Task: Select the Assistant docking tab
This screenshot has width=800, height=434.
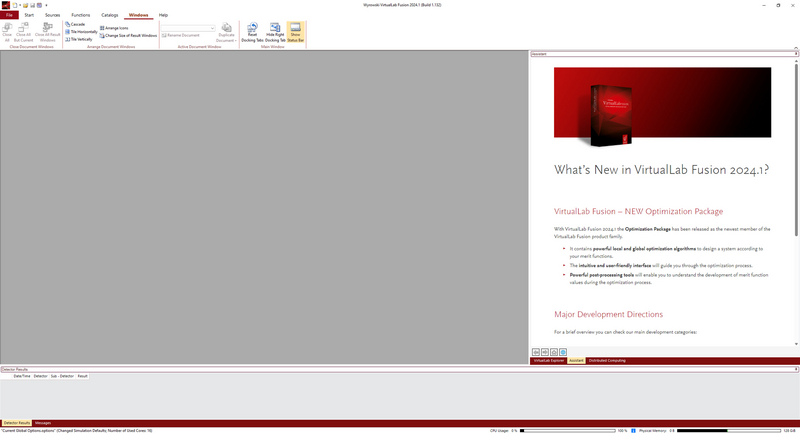Action: 576,361
